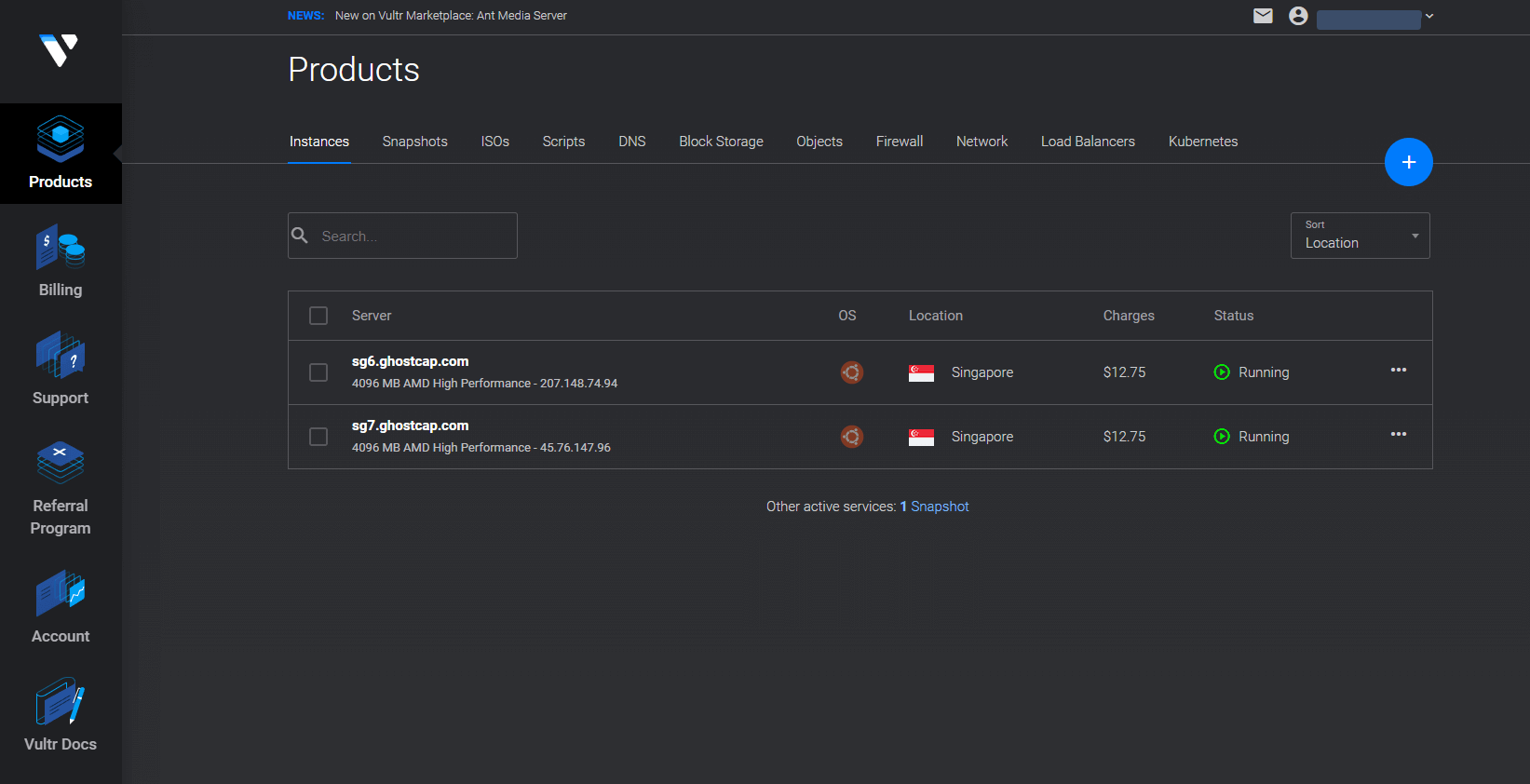The image size is (1530, 784).
Task: Open the sg6.ghostcap.com server link
Action: click(410, 361)
